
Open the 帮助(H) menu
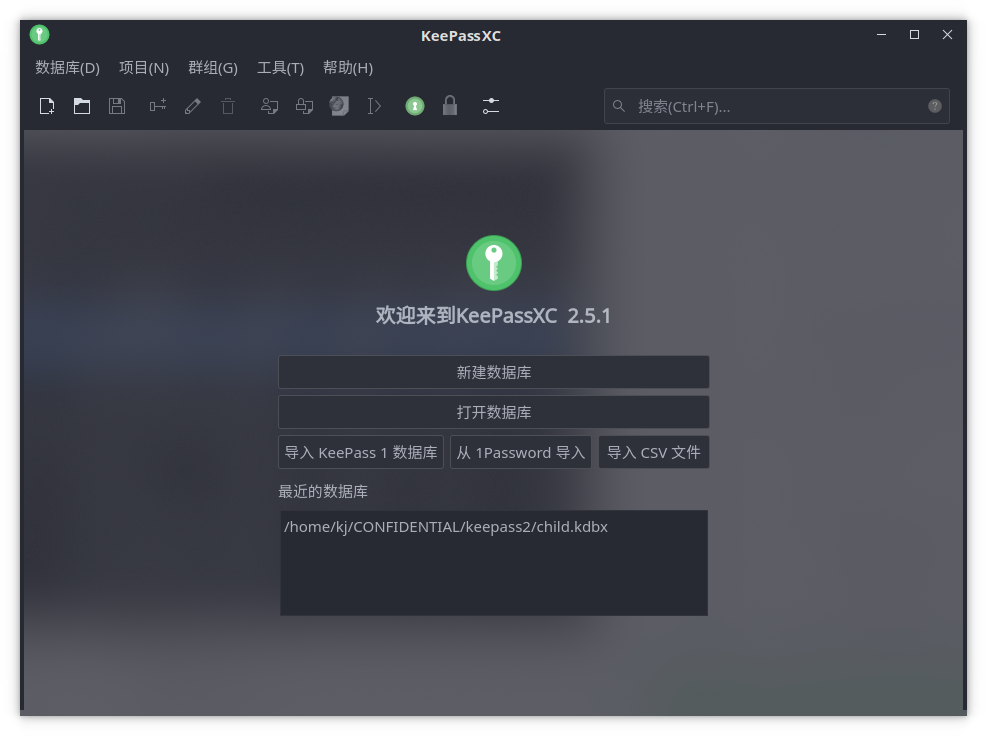point(347,68)
